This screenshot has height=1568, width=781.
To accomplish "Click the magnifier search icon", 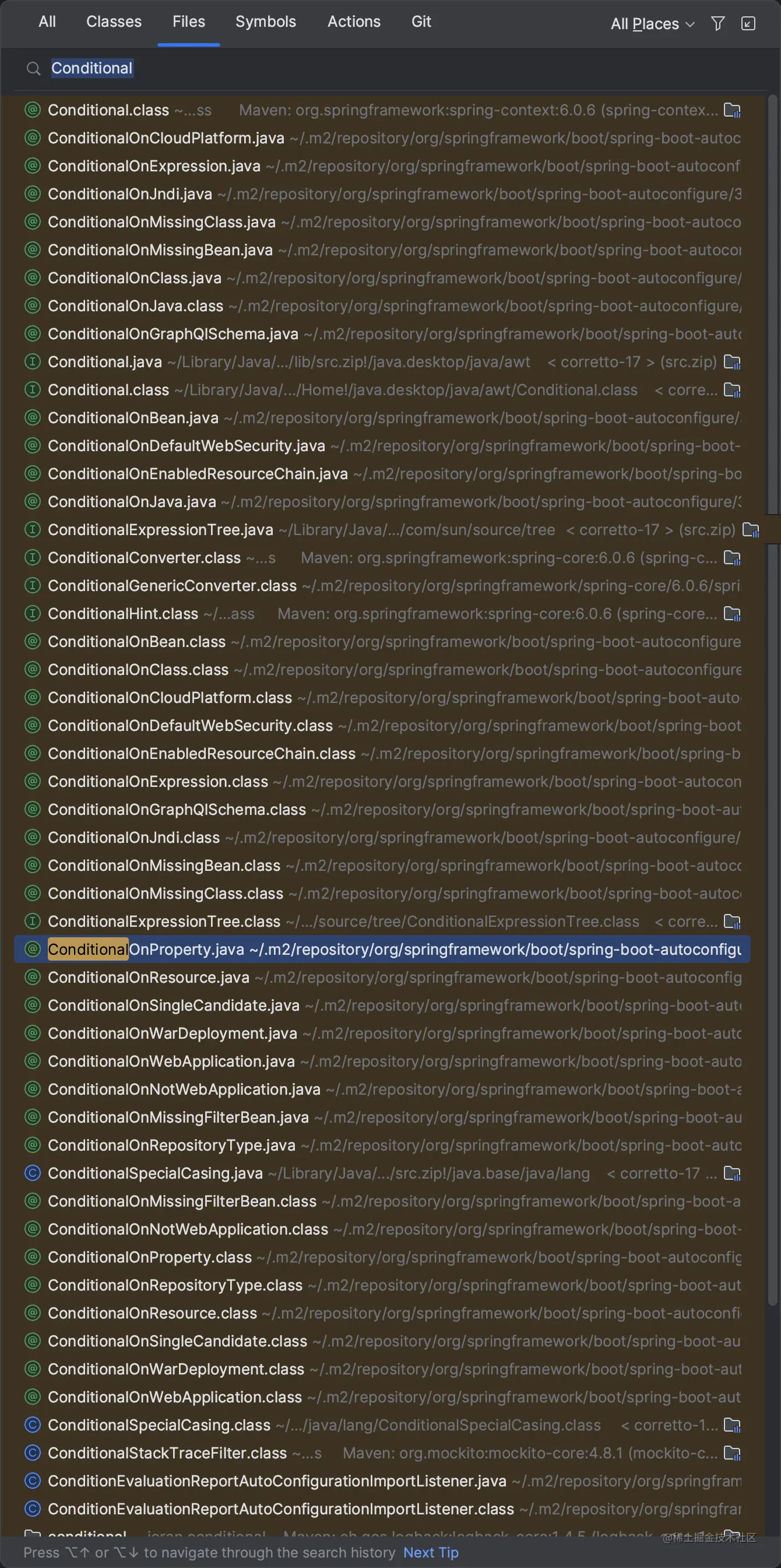I will (33, 69).
